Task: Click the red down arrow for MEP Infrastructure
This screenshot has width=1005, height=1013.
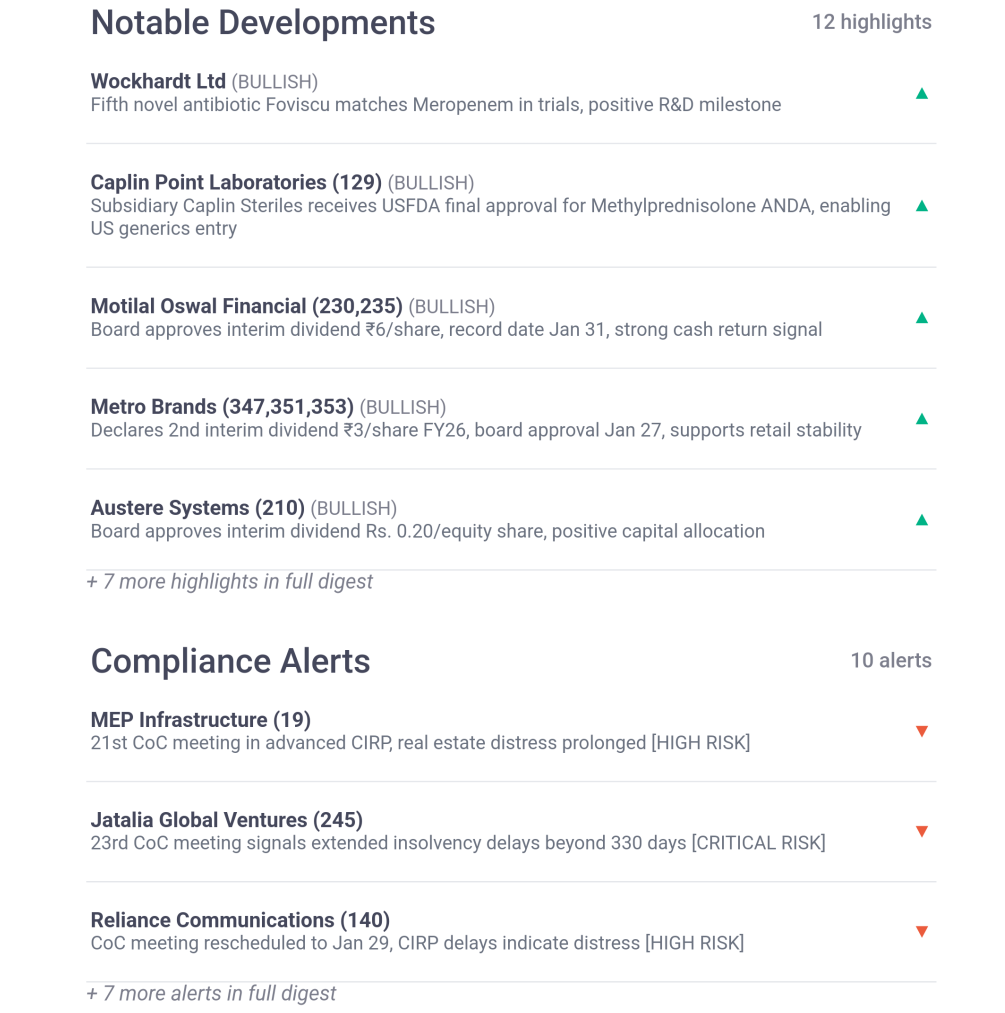Action: pos(922,731)
